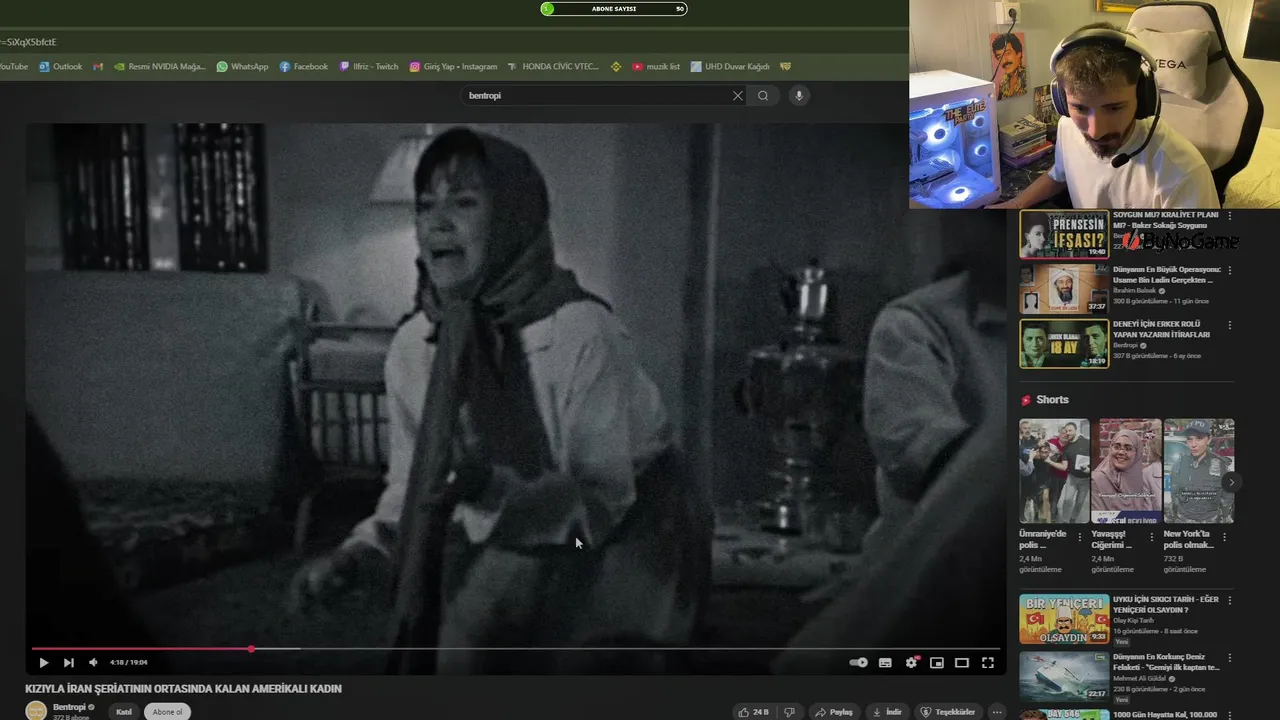Toggle the autoplay switch in player

click(x=858, y=662)
